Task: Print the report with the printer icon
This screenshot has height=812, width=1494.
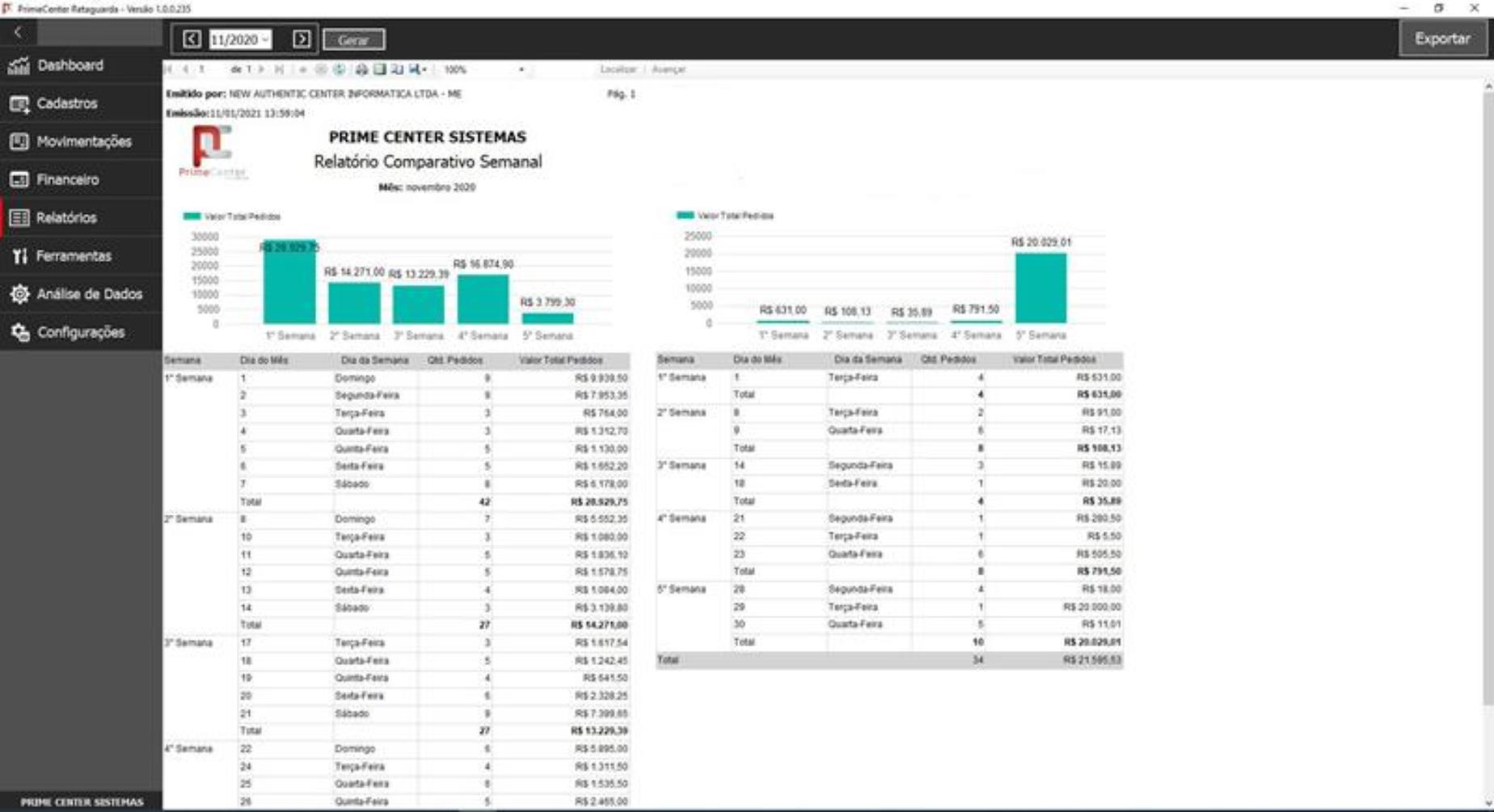Action: click(361, 69)
